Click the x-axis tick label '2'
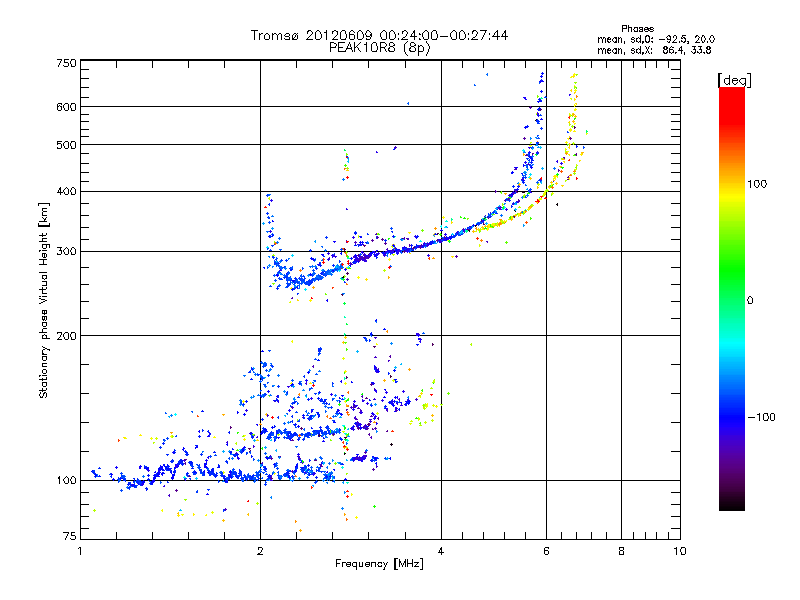 point(260,551)
